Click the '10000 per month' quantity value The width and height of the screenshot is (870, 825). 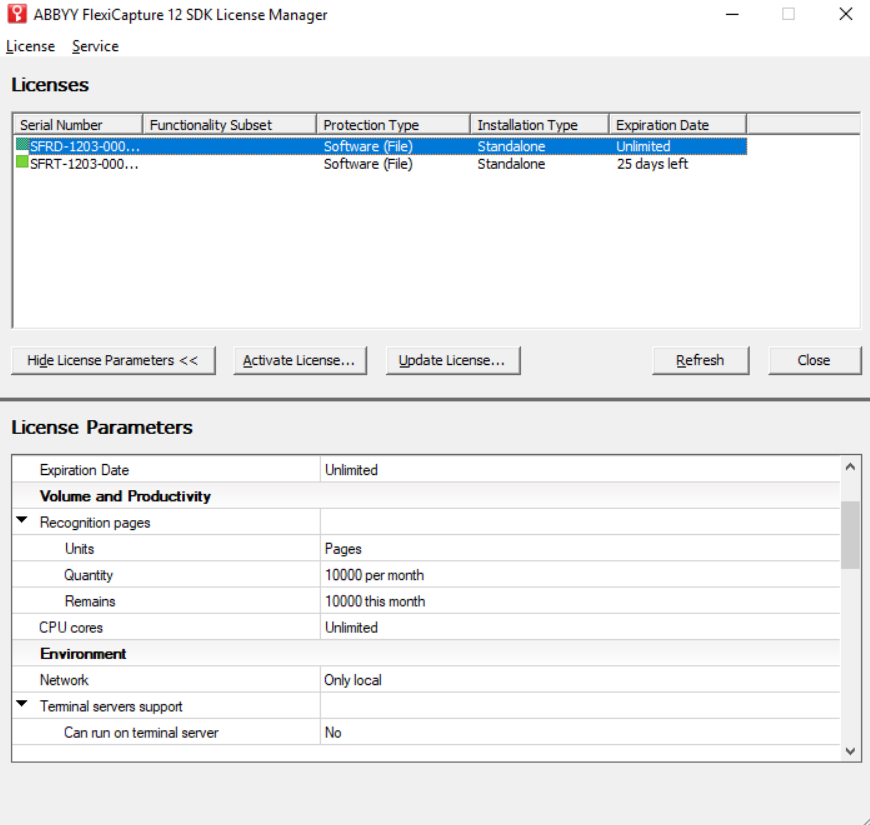coord(374,575)
